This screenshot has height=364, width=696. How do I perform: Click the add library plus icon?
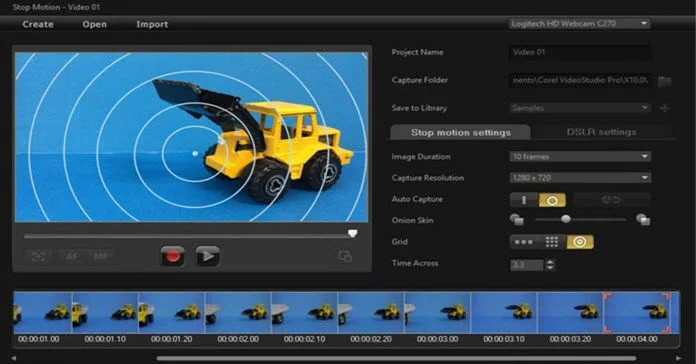coord(664,108)
